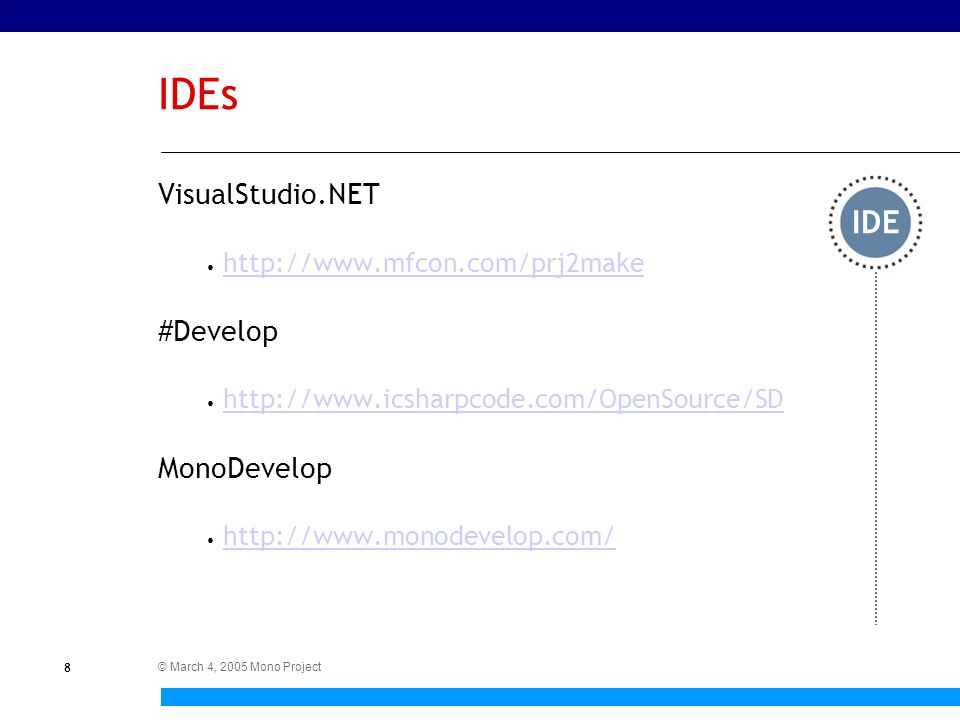Select the red IDEs slide title

pyautogui.click(x=198, y=94)
